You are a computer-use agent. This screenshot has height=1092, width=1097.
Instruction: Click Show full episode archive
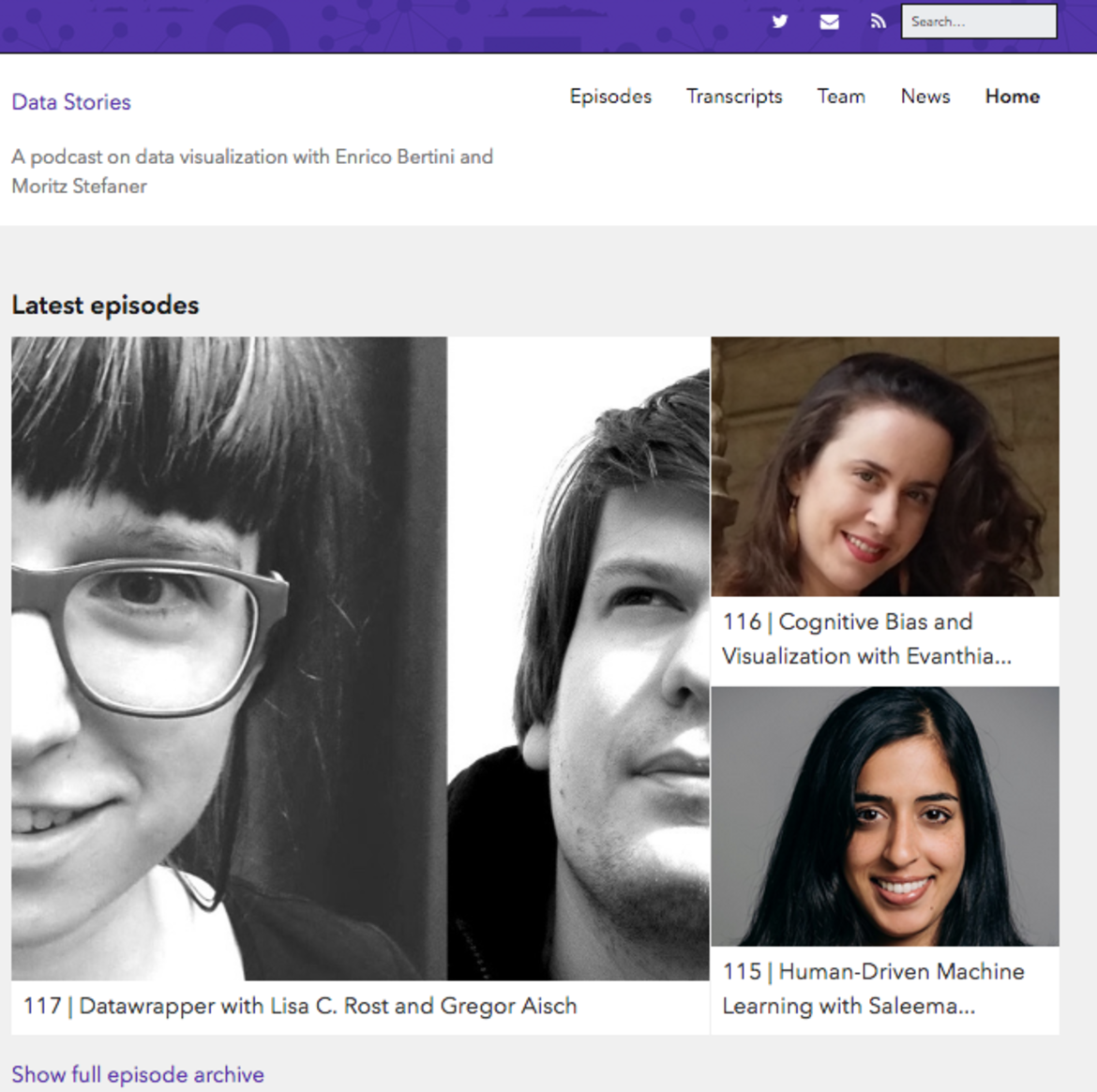(138, 1074)
